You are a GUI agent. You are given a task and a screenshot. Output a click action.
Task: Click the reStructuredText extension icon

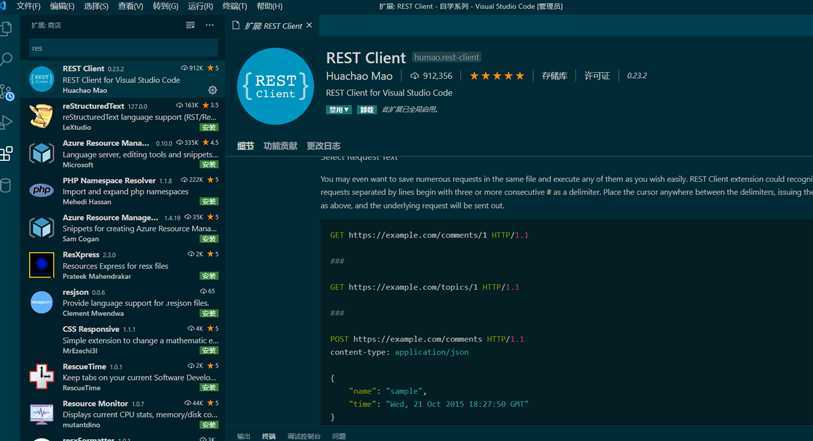pos(41,116)
